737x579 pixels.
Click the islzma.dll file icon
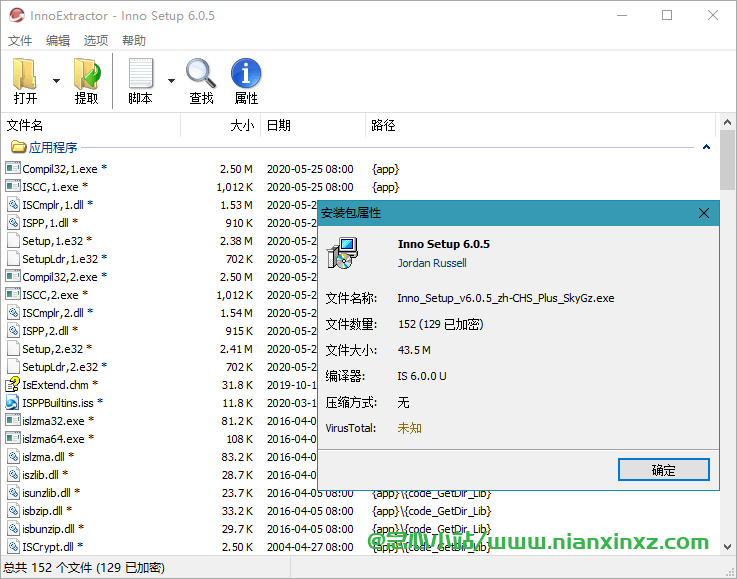pos(13,456)
